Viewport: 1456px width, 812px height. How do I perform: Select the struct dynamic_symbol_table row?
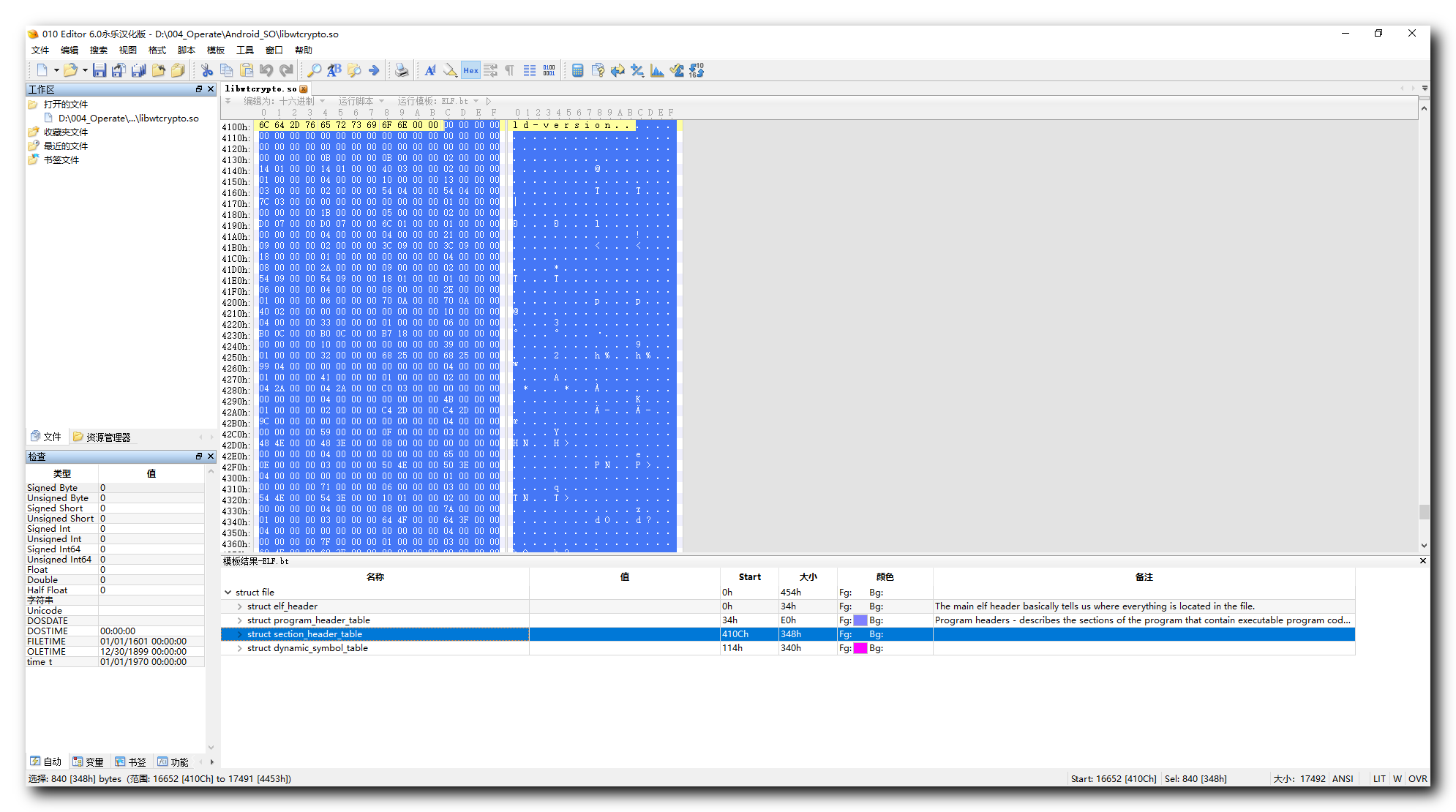pos(307,648)
